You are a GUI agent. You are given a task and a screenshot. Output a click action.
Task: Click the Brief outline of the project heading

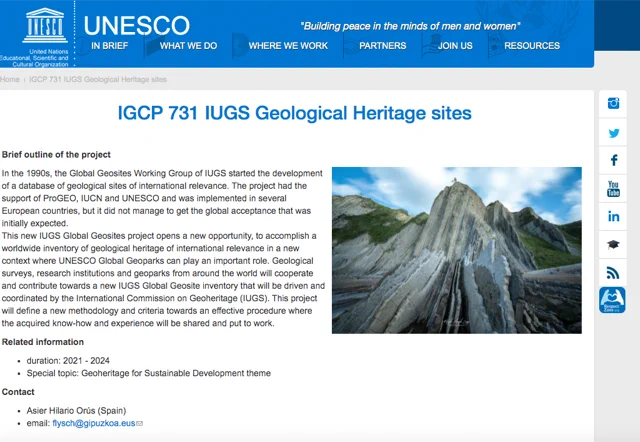(x=56, y=155)
